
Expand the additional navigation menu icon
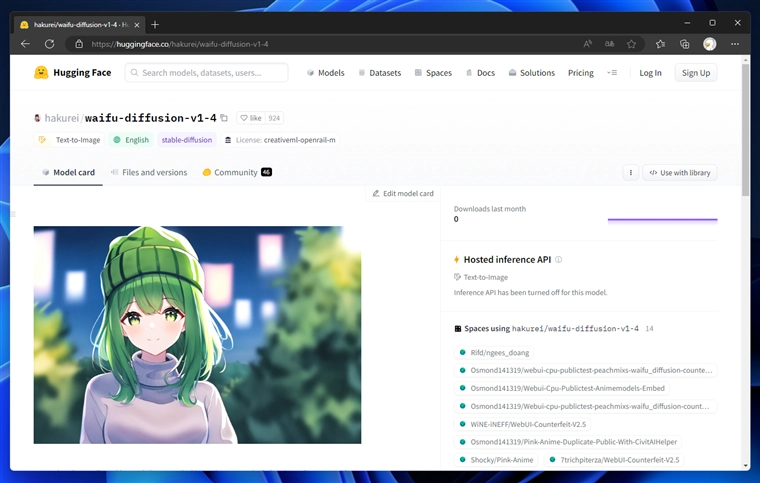click(x=612, y=73)
